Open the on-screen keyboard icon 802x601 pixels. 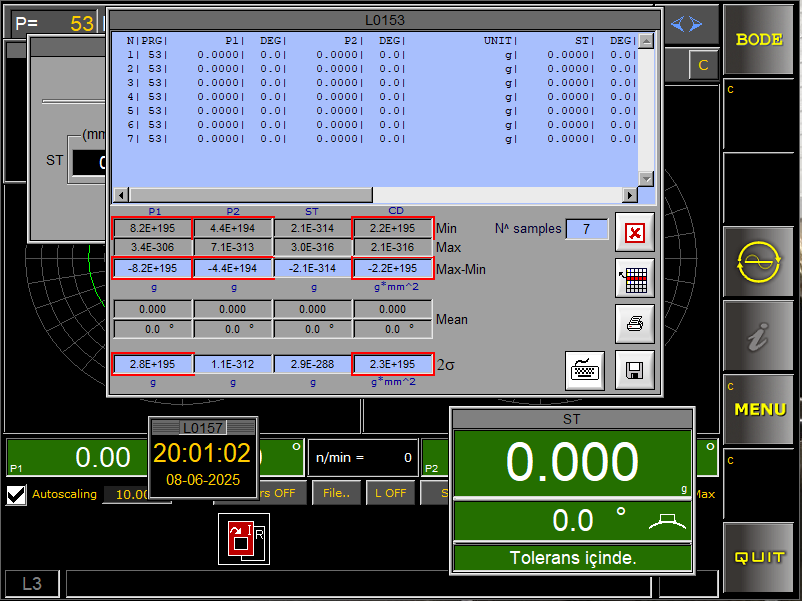pyautogui.click(x=585, y=370)
